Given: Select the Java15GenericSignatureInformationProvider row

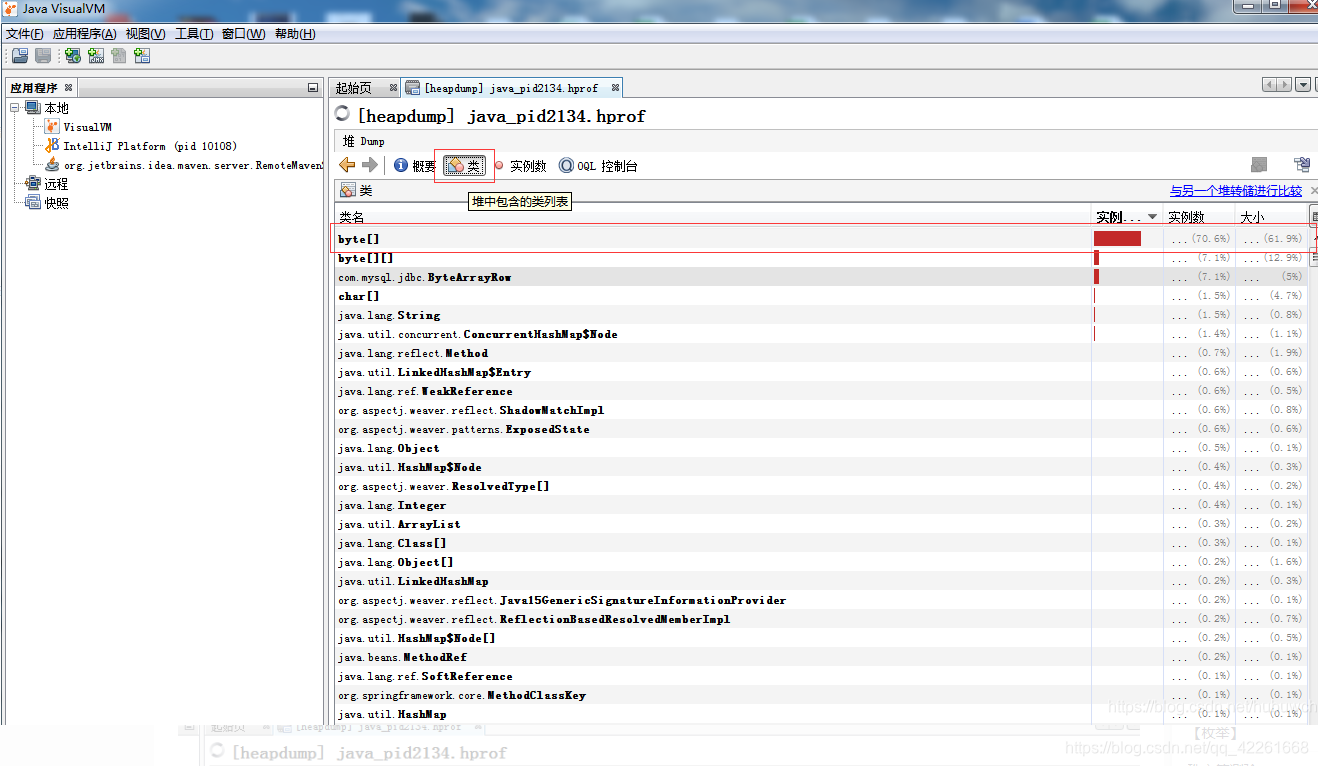Looking at the screenshot, I should point(821,600).
